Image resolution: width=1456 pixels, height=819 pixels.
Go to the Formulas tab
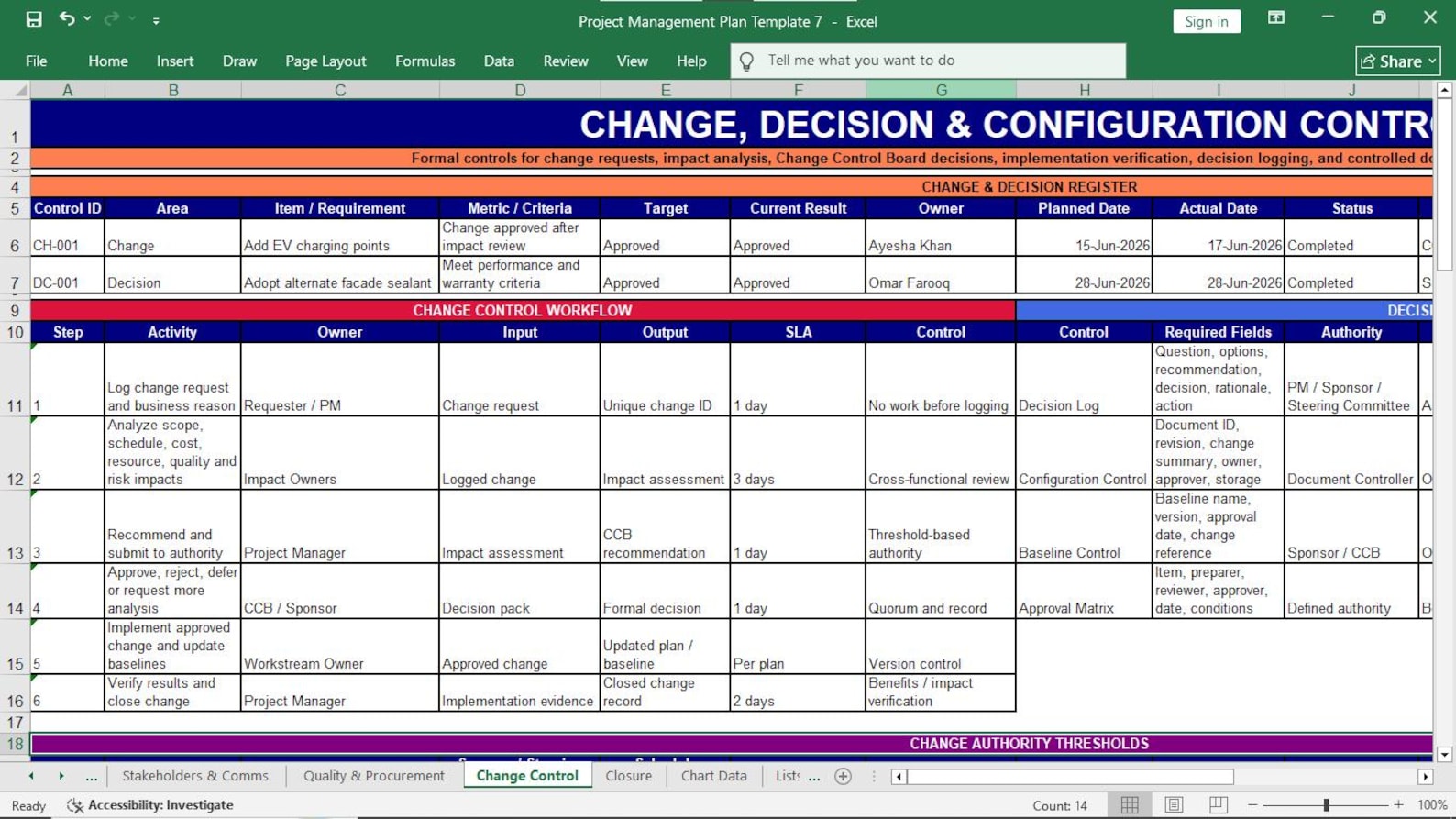click(x=425, y=61)
